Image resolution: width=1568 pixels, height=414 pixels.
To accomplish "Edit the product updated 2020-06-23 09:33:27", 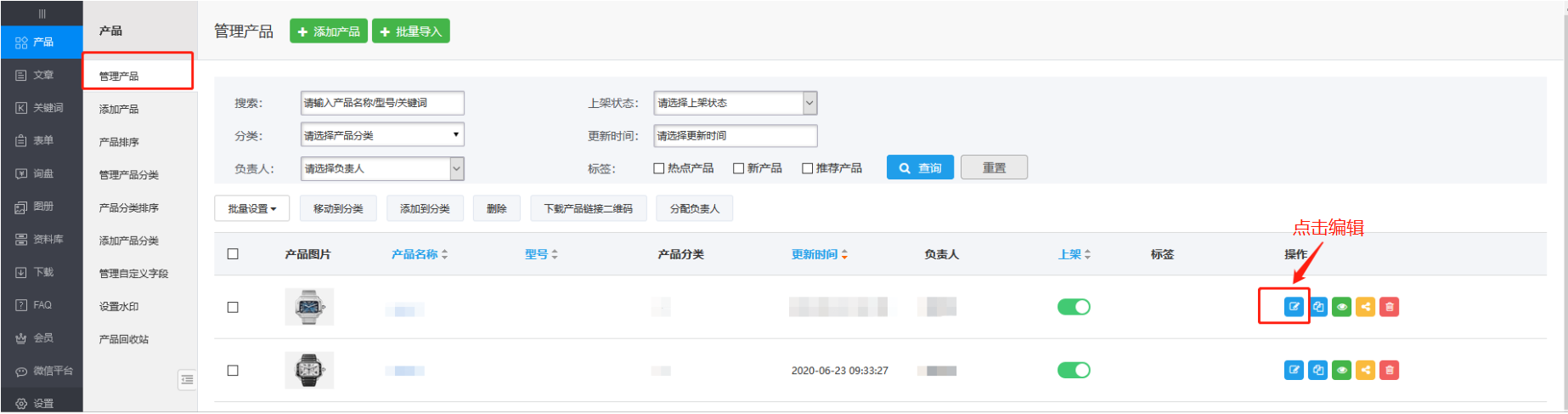I will pyautogui.click(x=1294, y=370).
